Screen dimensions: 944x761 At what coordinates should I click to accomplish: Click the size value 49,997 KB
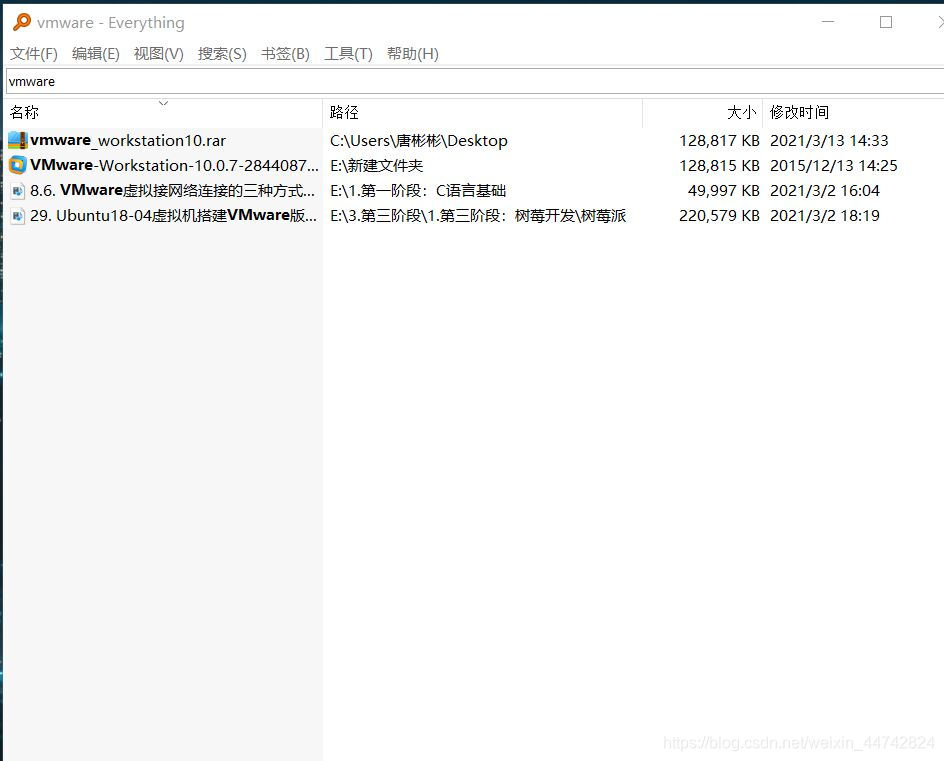pyautogui.click(x=724, y=191)
